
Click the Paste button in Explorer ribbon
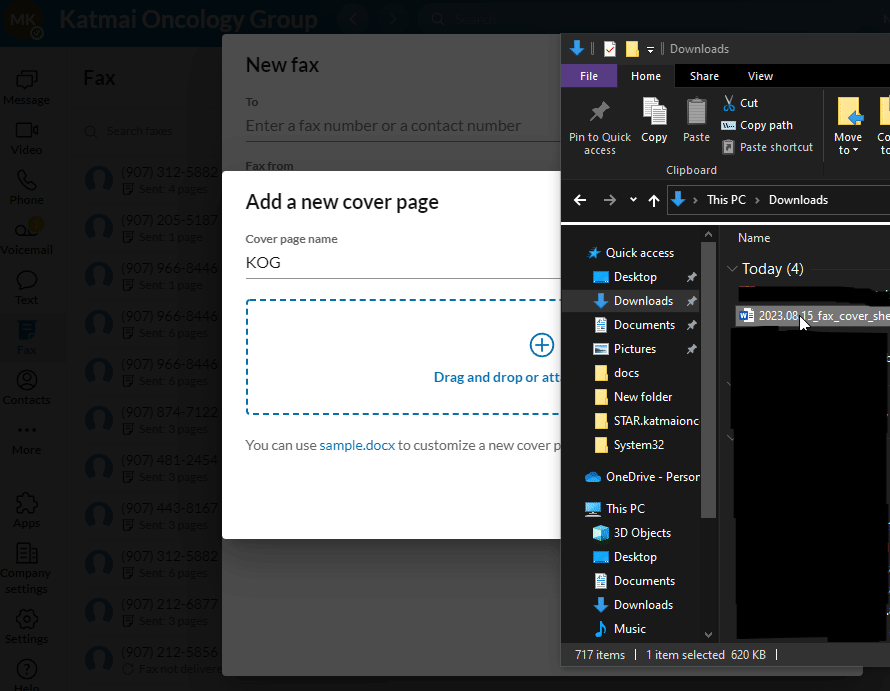[x=696, y=120]
